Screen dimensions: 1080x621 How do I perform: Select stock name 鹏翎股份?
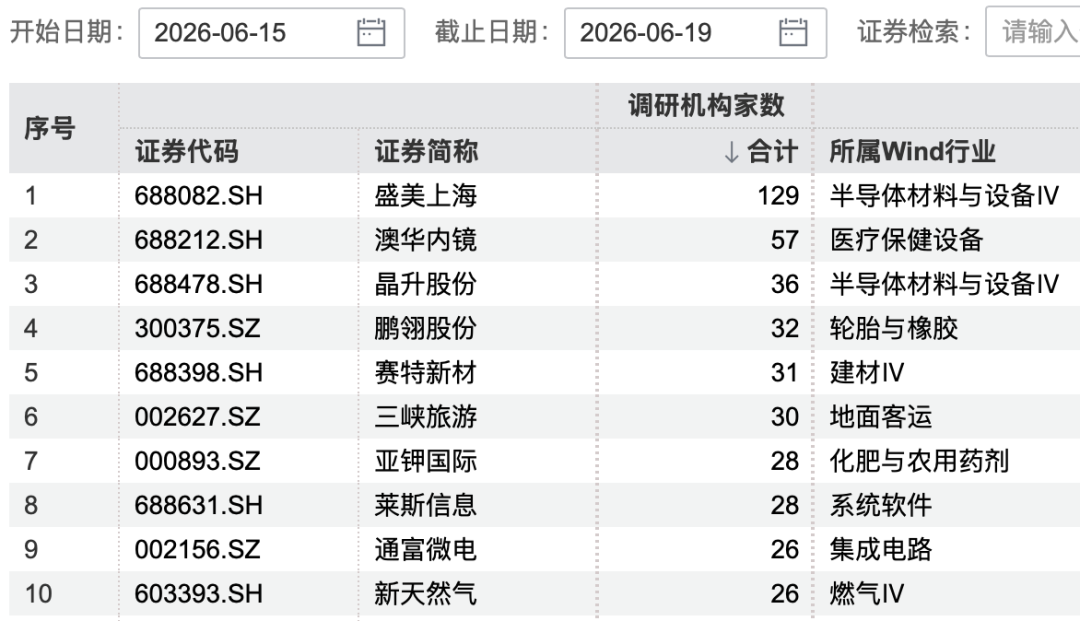tap(426, 328)
